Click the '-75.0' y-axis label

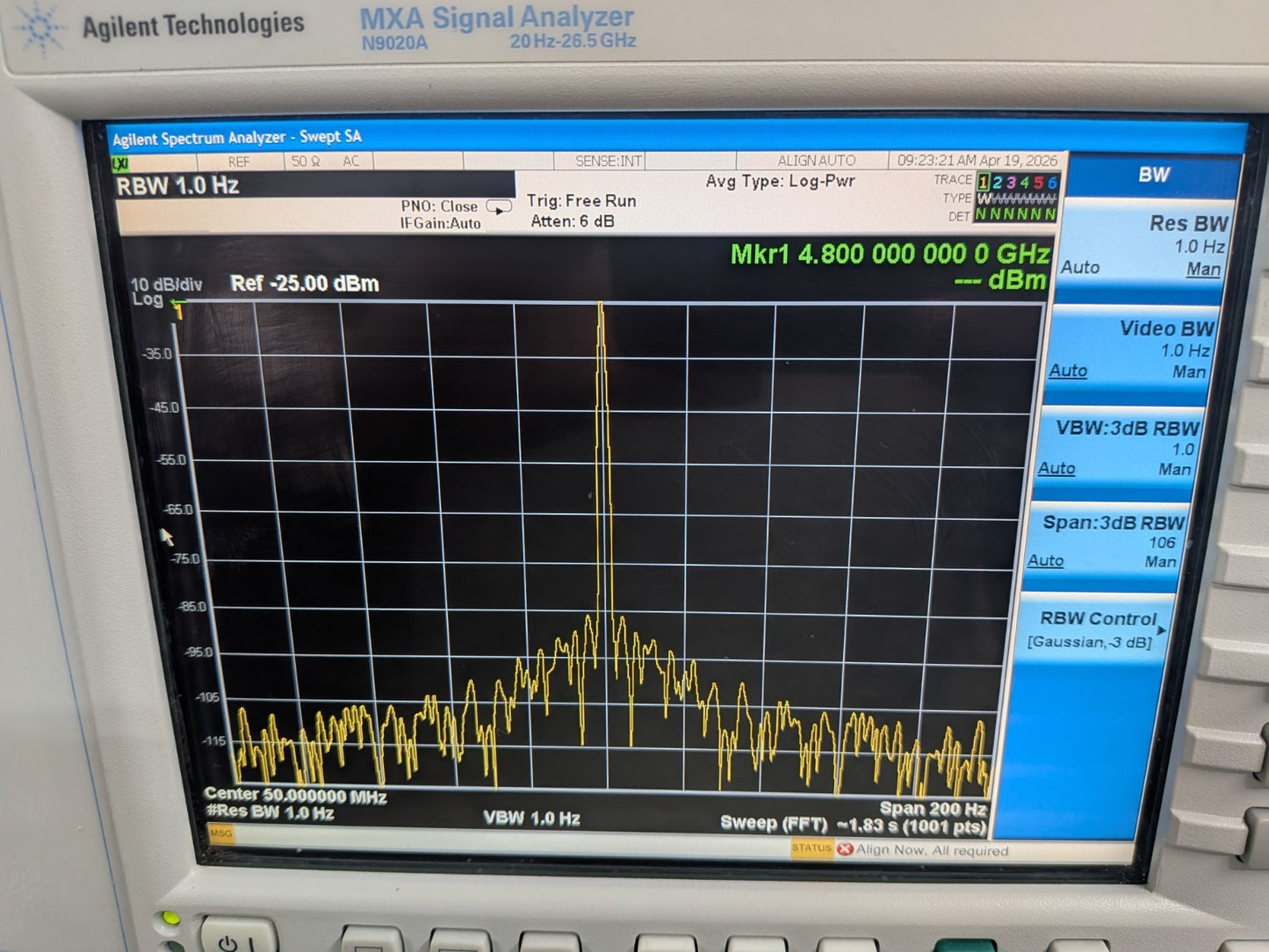coord(185,559)
